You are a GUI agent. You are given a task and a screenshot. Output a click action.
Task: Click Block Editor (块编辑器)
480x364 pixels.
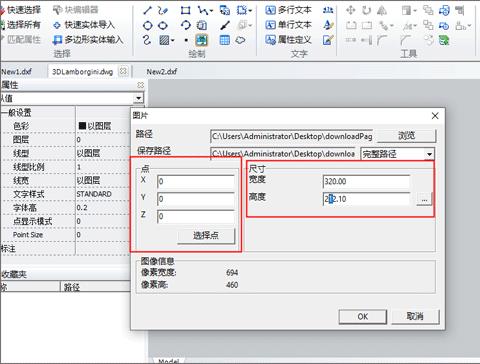point(76,10)
